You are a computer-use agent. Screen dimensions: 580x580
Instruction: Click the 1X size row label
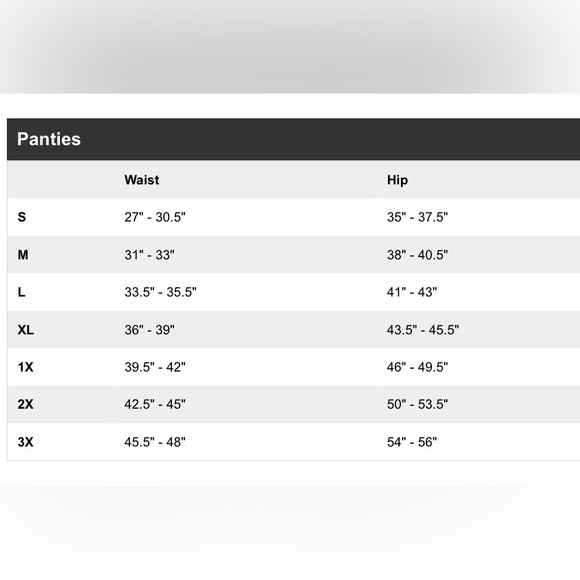(26, 367)
